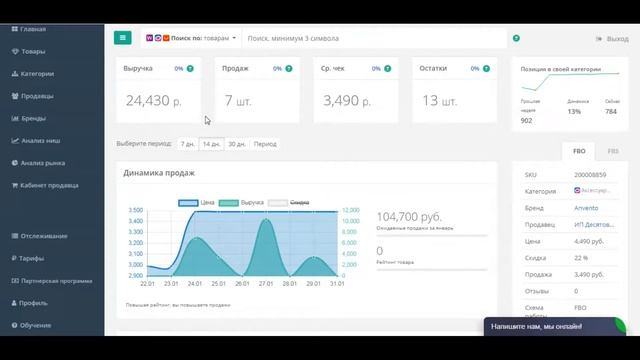Image resolution: width=640 pixels, height=360 pixels.
Task: Click Анализ рынка pie chart icon
Action: coord(15,163)
